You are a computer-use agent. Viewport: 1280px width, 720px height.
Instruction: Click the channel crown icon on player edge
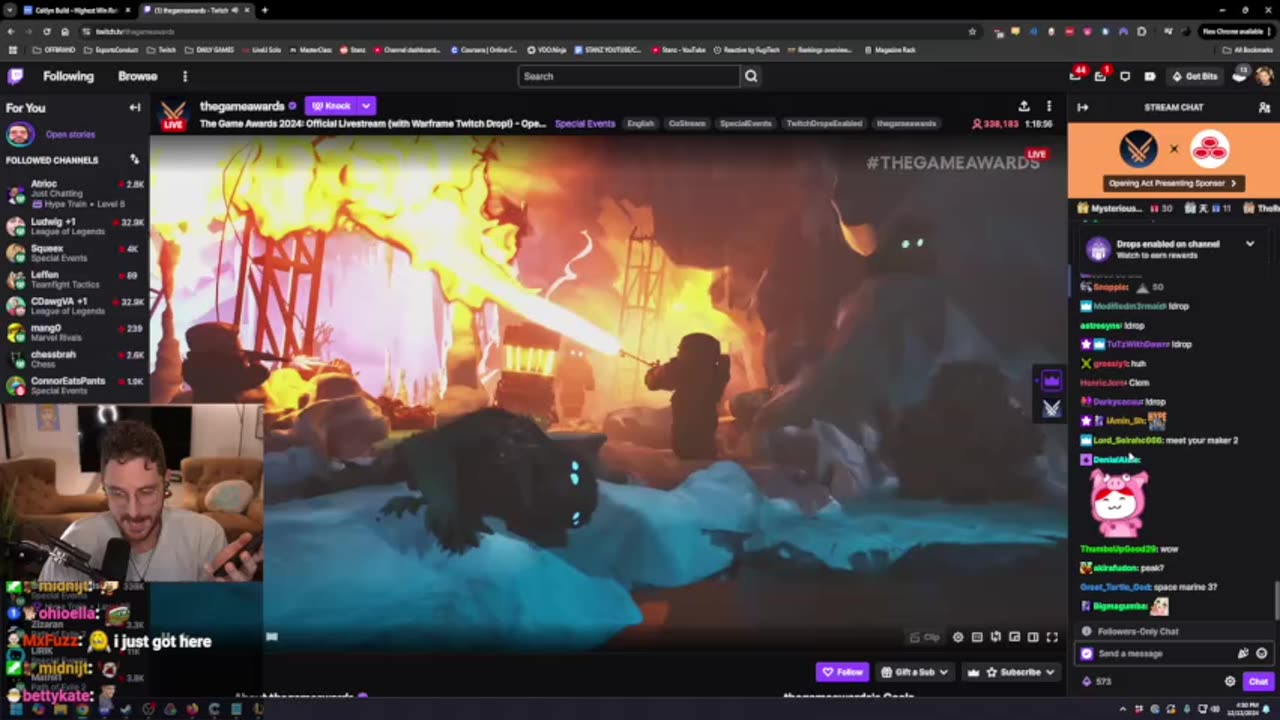pos(1051,380)
